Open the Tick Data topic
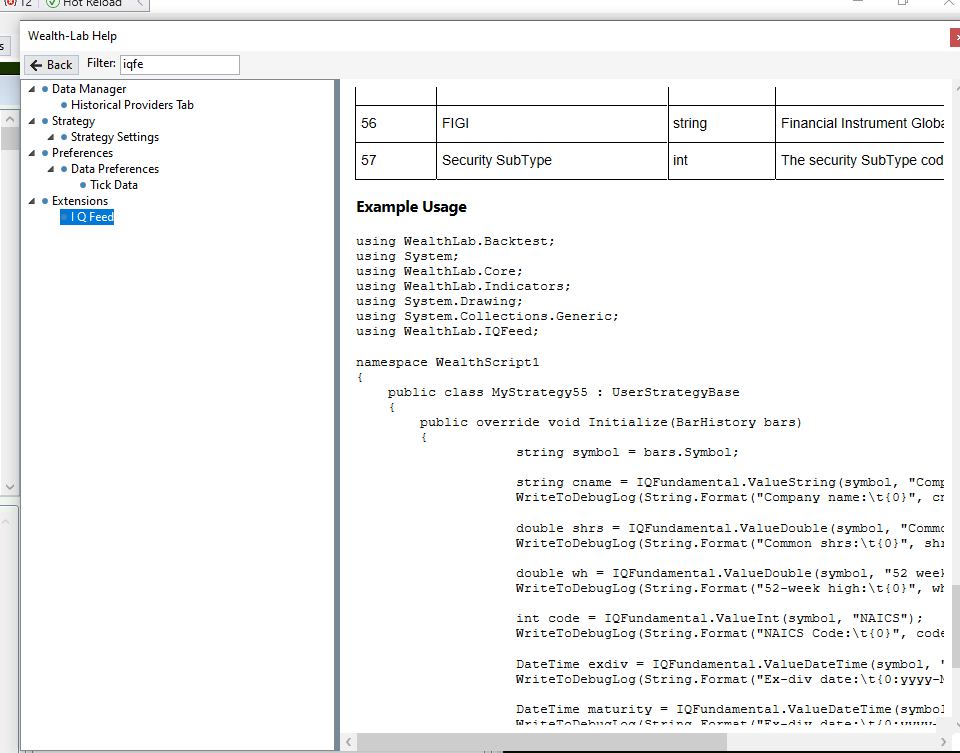Image resolution: width=960 pixels, height=753 pixels. 114,184
